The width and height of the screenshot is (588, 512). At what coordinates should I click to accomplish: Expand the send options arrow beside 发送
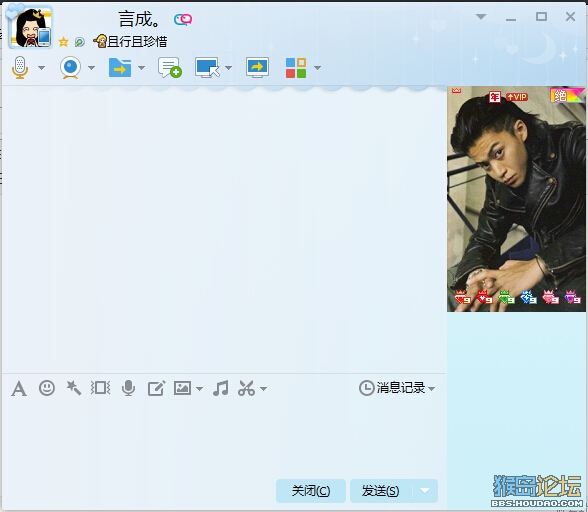click(x=425, y=491)
